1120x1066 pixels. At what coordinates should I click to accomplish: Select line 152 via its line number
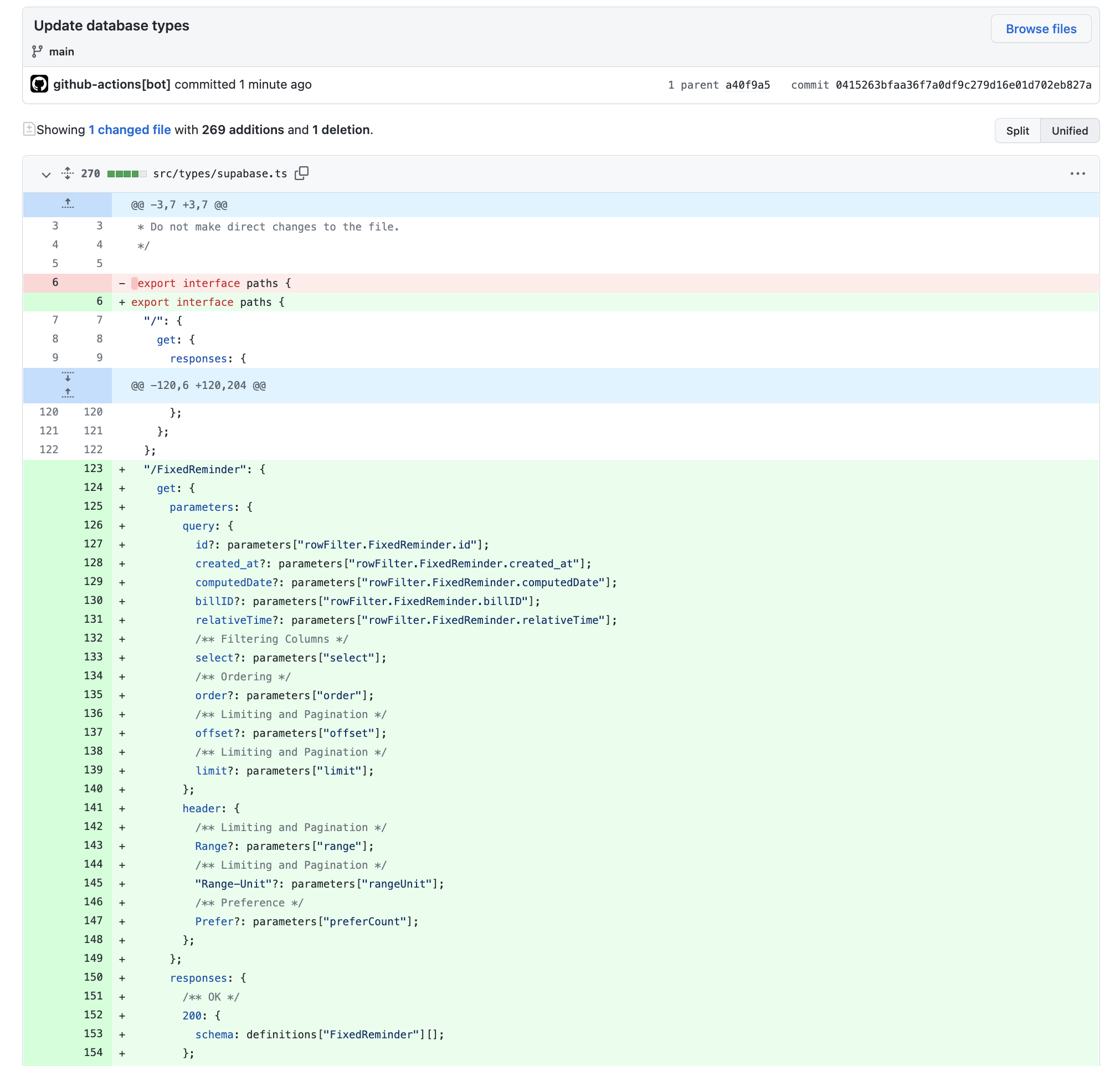pyautogui.click(x=93, y=1015)
